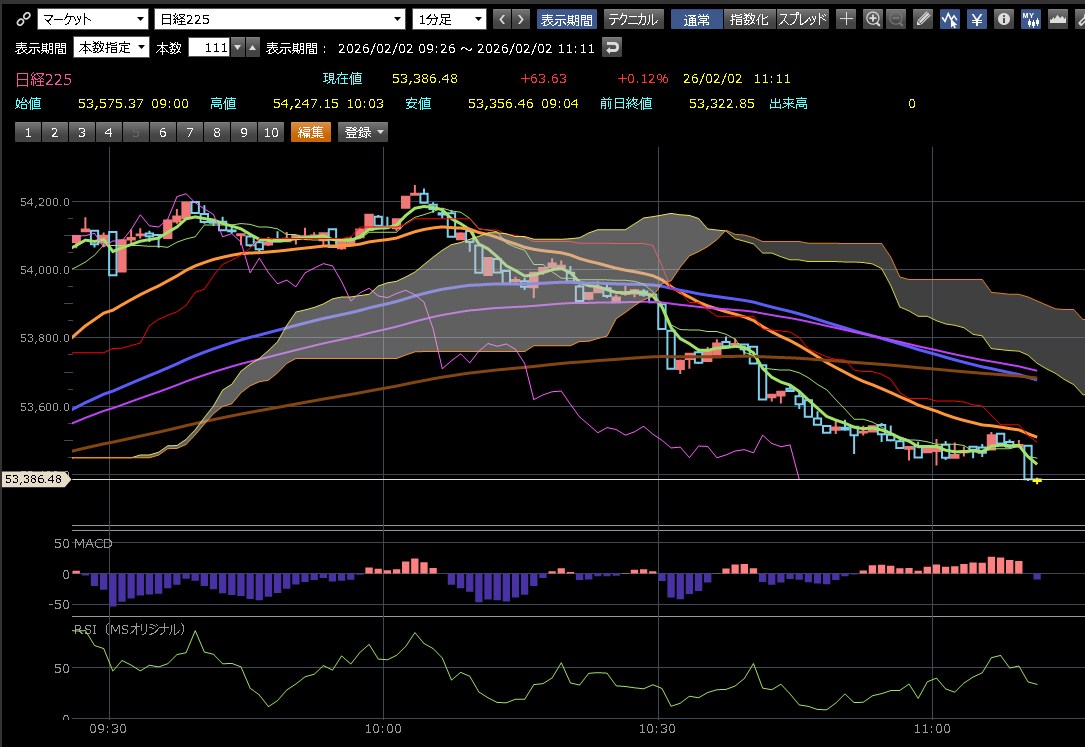Toggle the 通常 normal display mode
Screen dimensions: 1085x747
(x=696, y=19)
